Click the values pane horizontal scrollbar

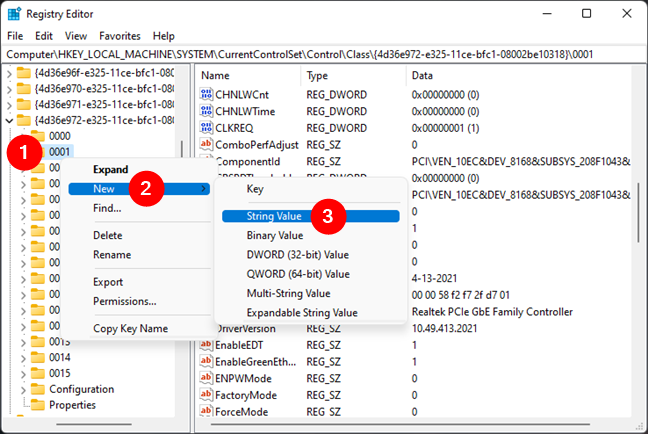tap(400, 424)
